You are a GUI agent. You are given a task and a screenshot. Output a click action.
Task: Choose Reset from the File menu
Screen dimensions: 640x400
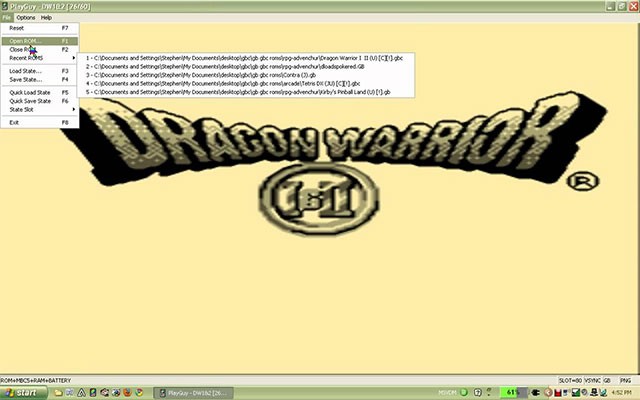pyautogui.click(x=40, y=28)
